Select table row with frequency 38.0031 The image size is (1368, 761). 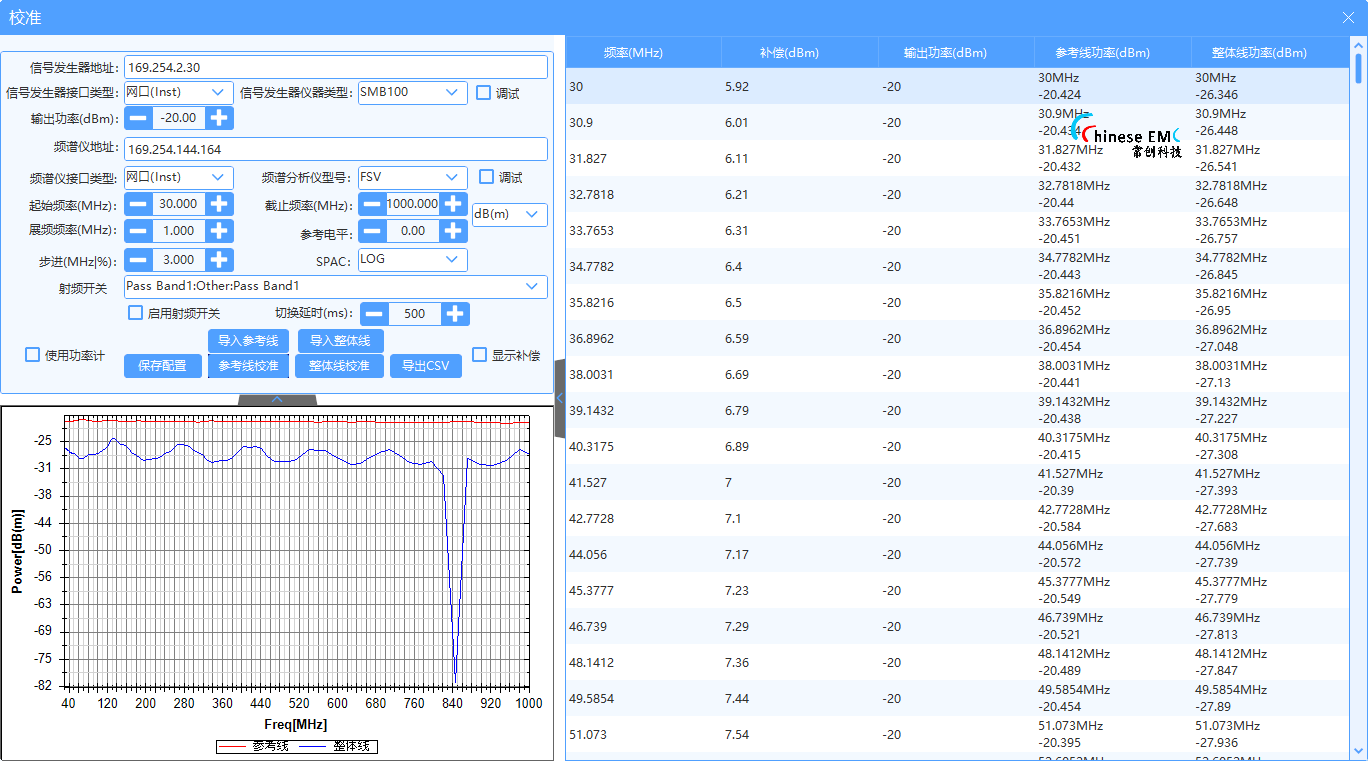click(x=957, y=374)
